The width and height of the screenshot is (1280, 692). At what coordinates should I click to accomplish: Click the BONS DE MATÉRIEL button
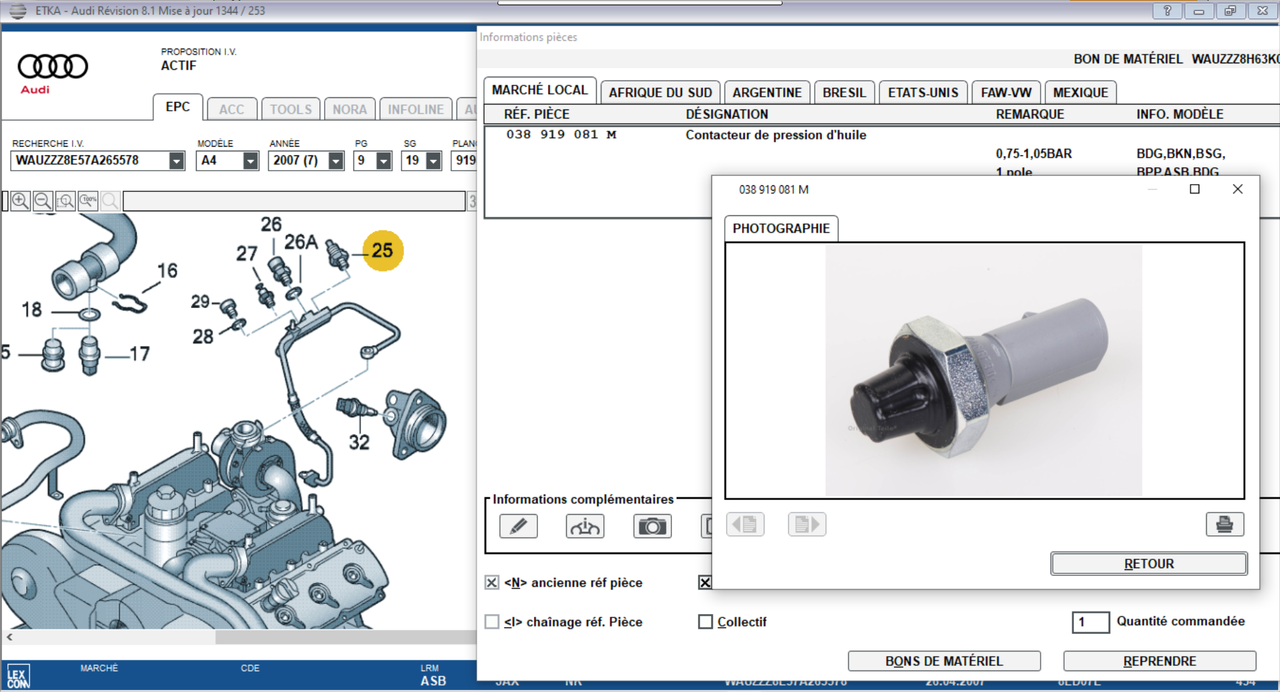pyautogui.click(x=943, y=660)
